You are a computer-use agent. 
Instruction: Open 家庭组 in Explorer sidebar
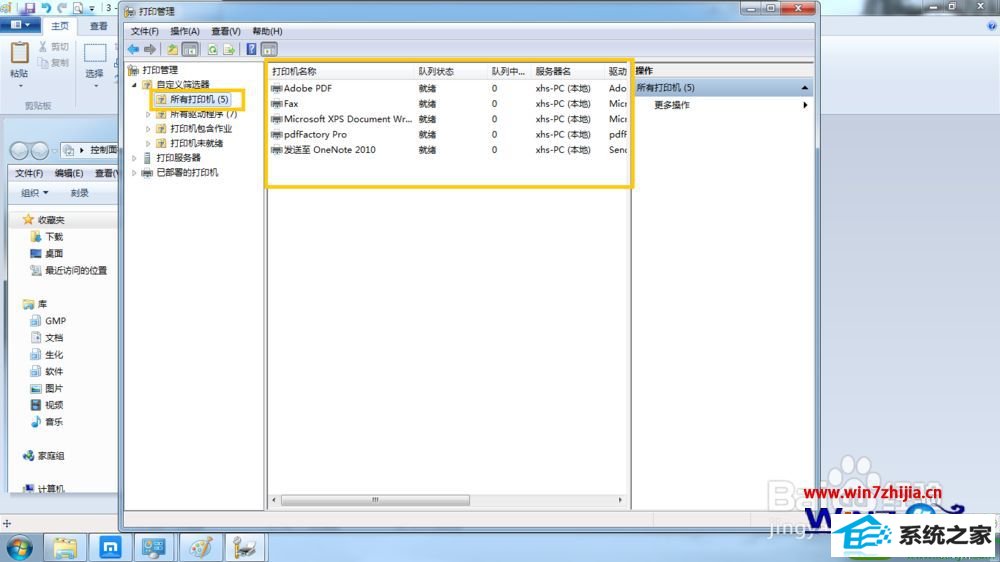(43, 456)
